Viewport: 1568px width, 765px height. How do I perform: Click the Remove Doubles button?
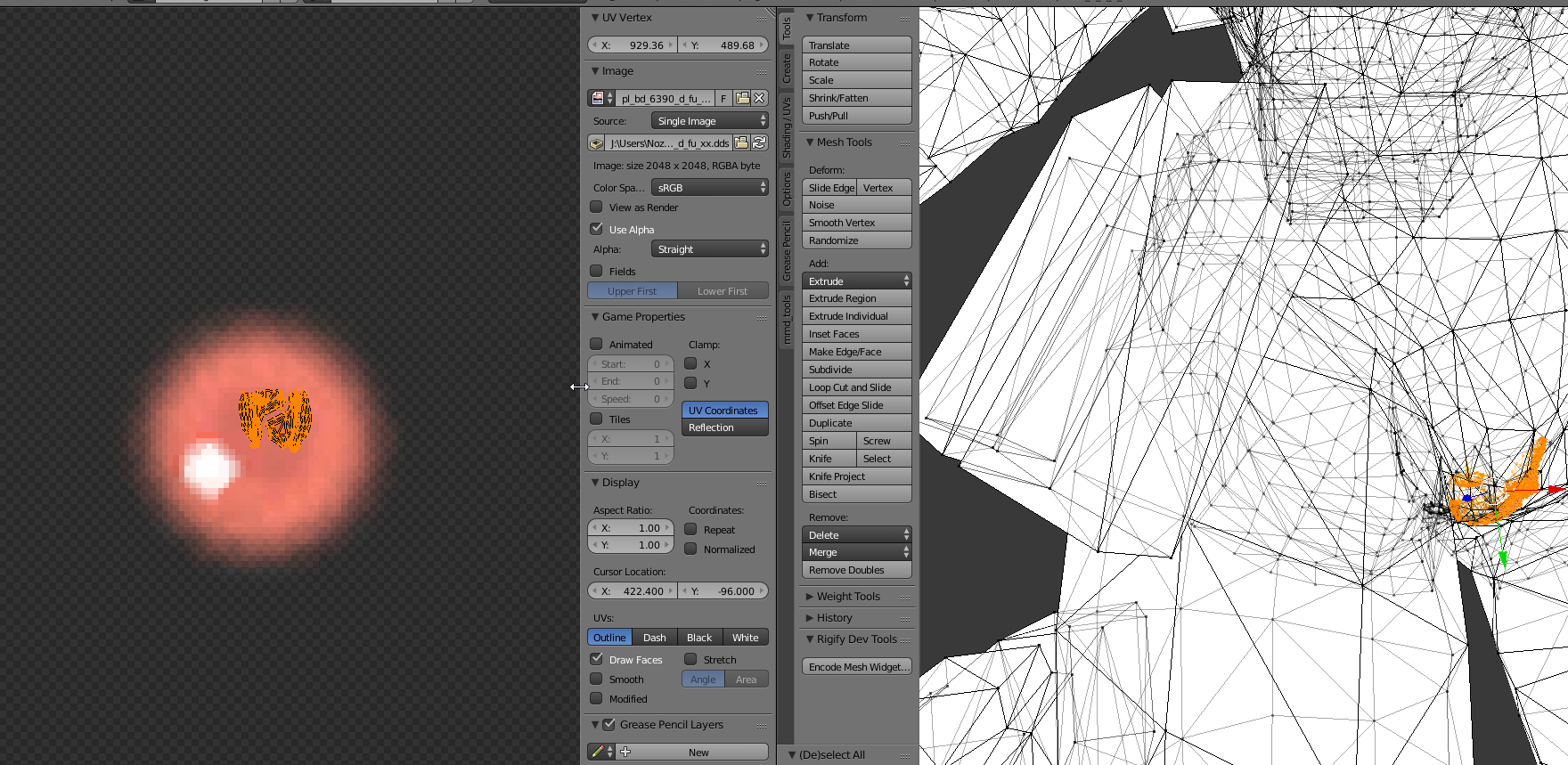[x=856, y=570]
